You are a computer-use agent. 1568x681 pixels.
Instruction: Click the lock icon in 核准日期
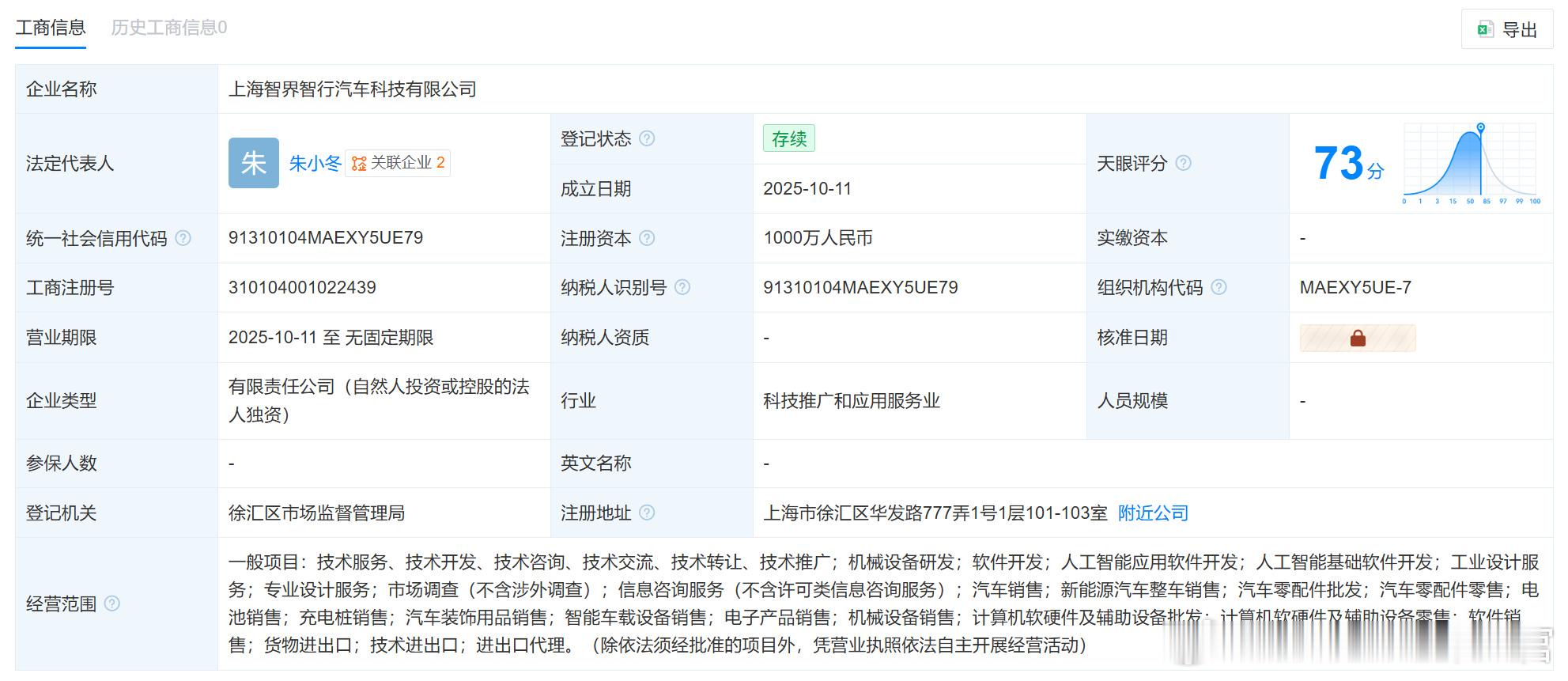1358,339
